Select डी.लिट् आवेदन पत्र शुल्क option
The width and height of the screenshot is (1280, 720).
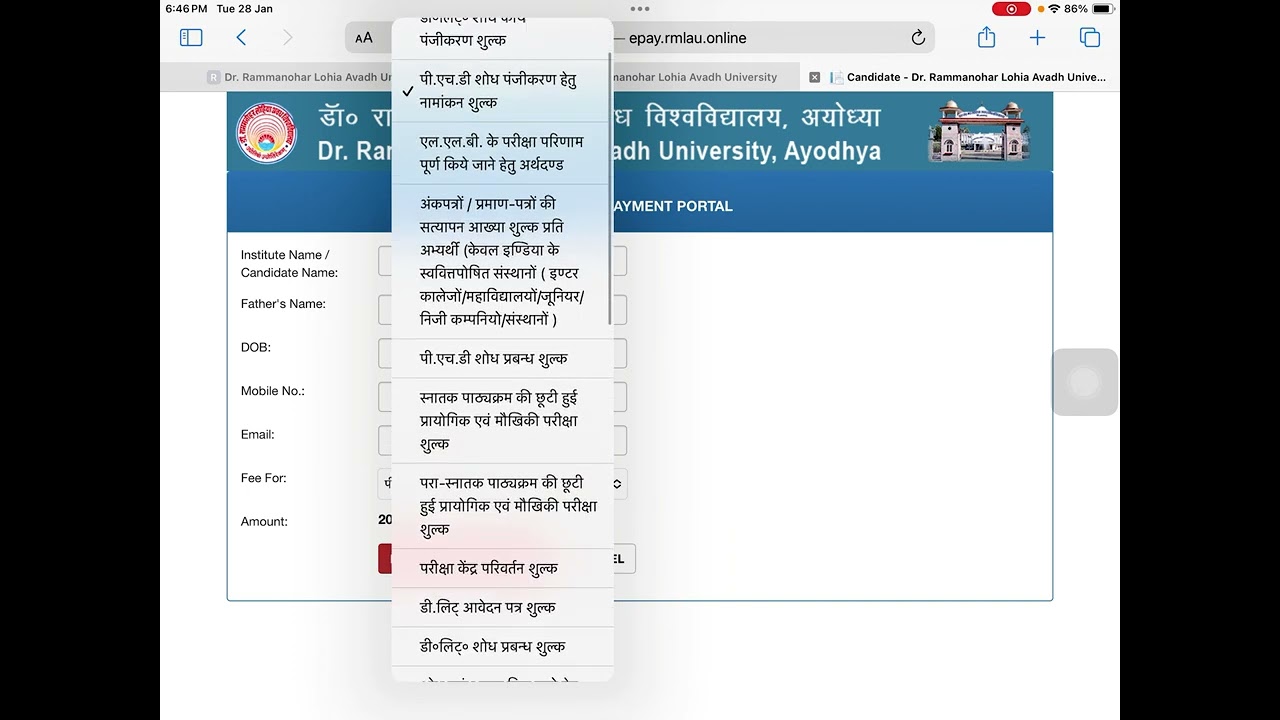502,607
